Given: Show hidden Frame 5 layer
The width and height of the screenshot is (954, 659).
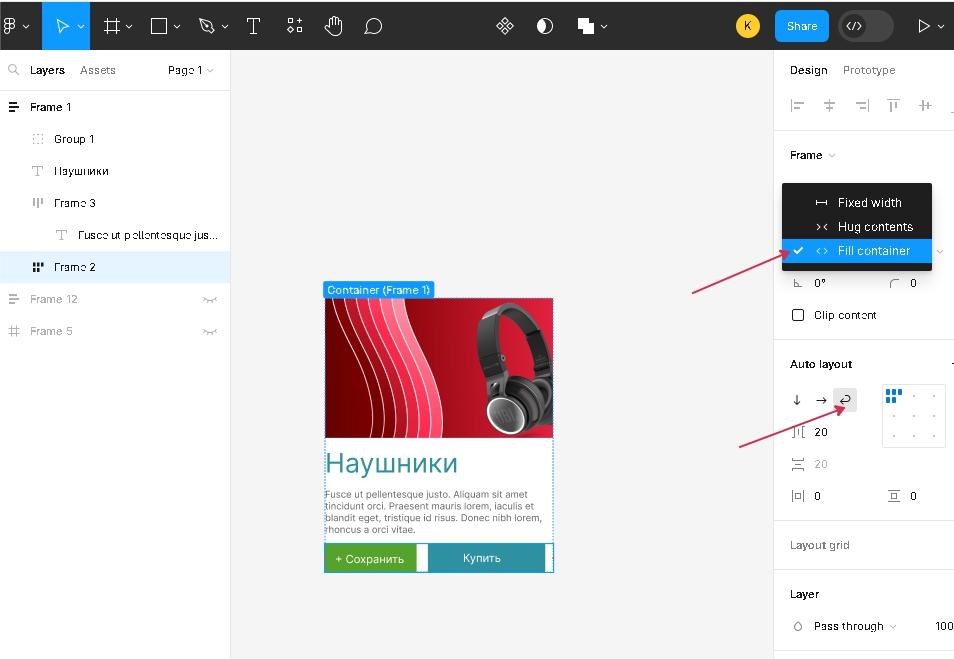Looking at the screenshot, I should pos(210,331).
